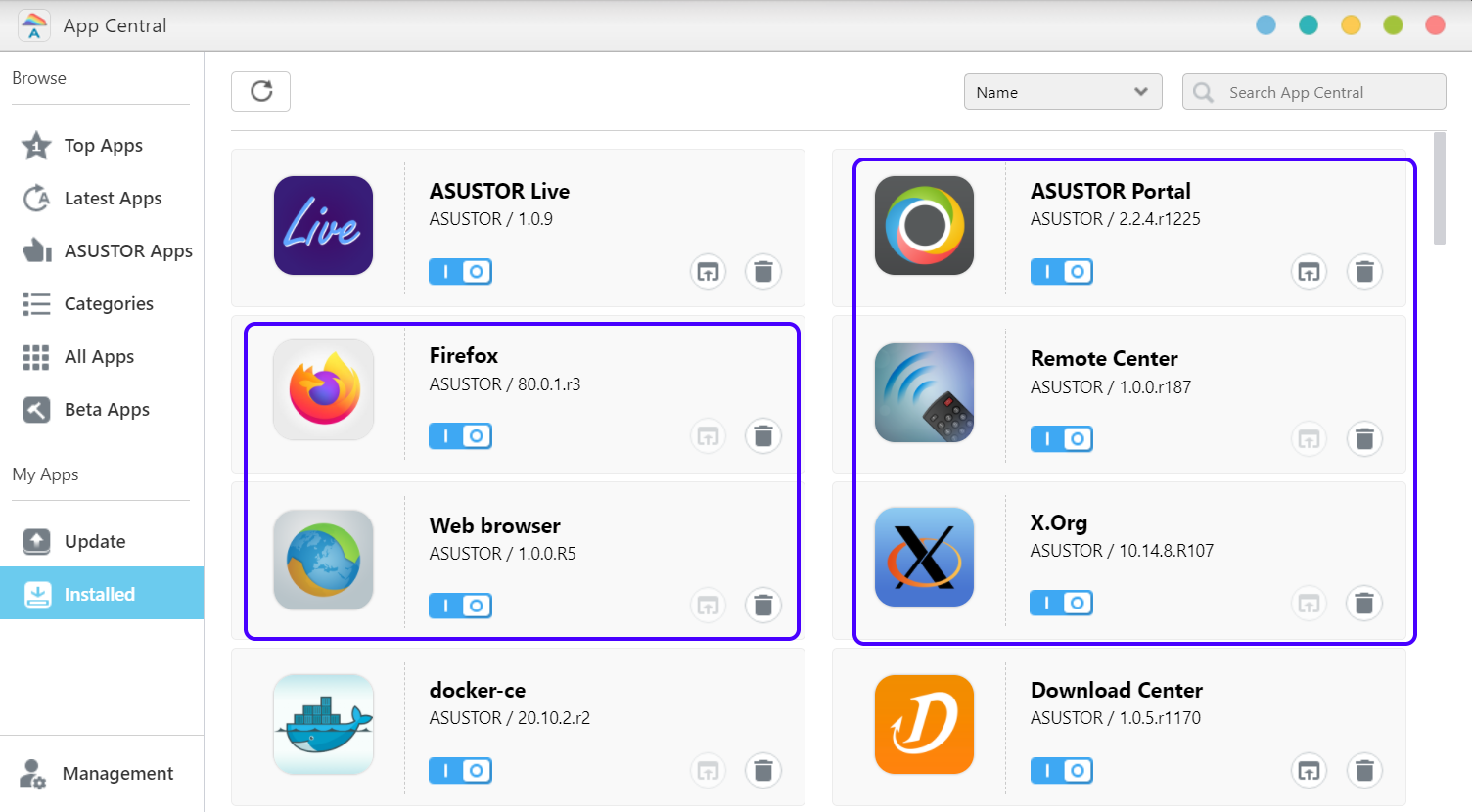Open the X.Org title link
Image resolution: width=1472 pixels, height=812 pixels.
[1059, 522]
